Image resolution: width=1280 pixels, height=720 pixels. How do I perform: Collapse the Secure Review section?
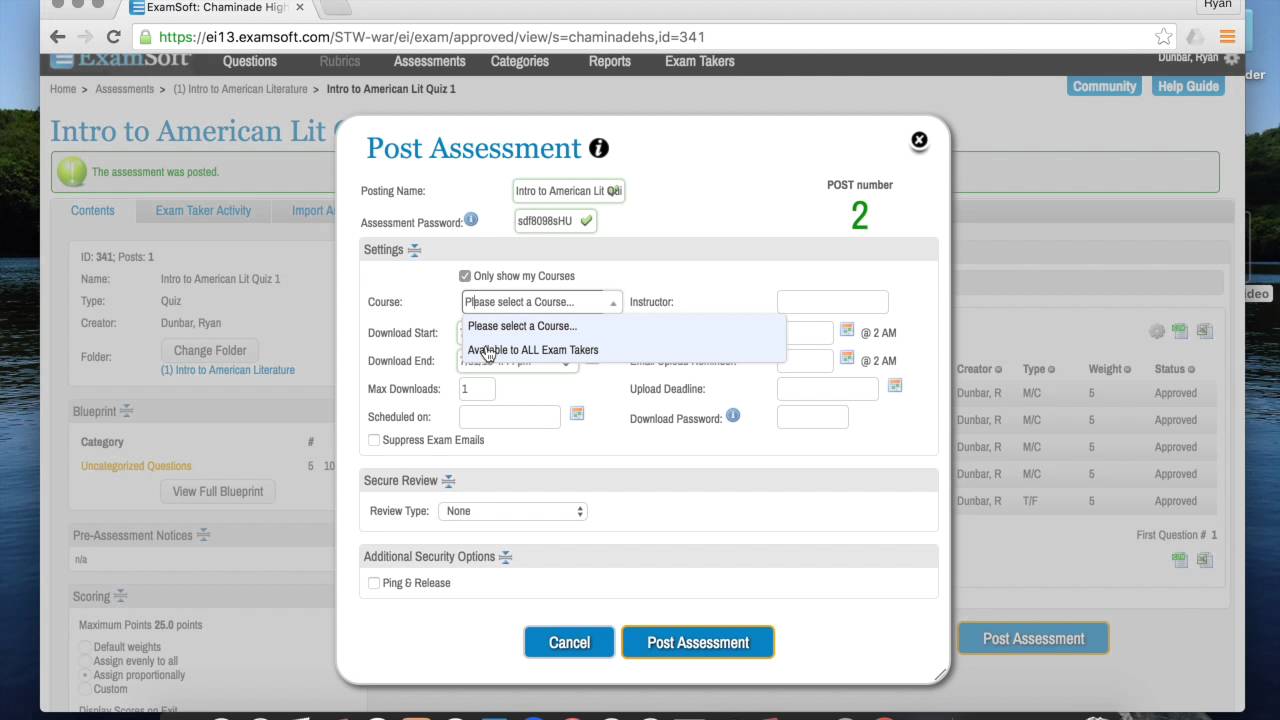click(448, 481)
